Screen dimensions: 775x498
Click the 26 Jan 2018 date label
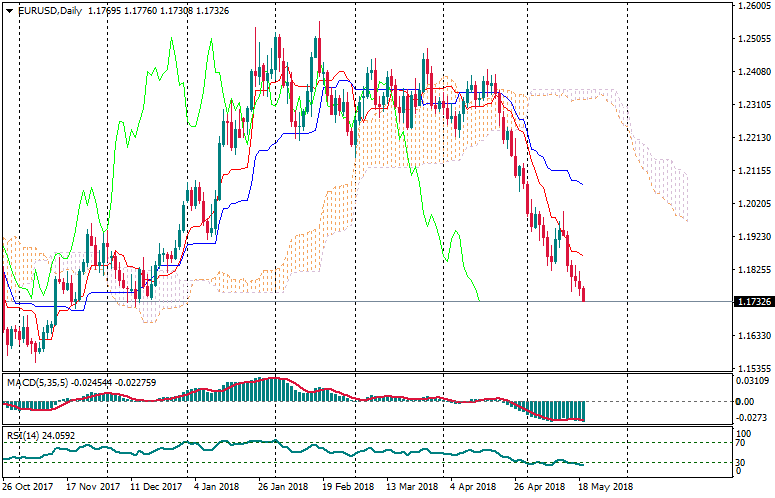click(283, 487)
